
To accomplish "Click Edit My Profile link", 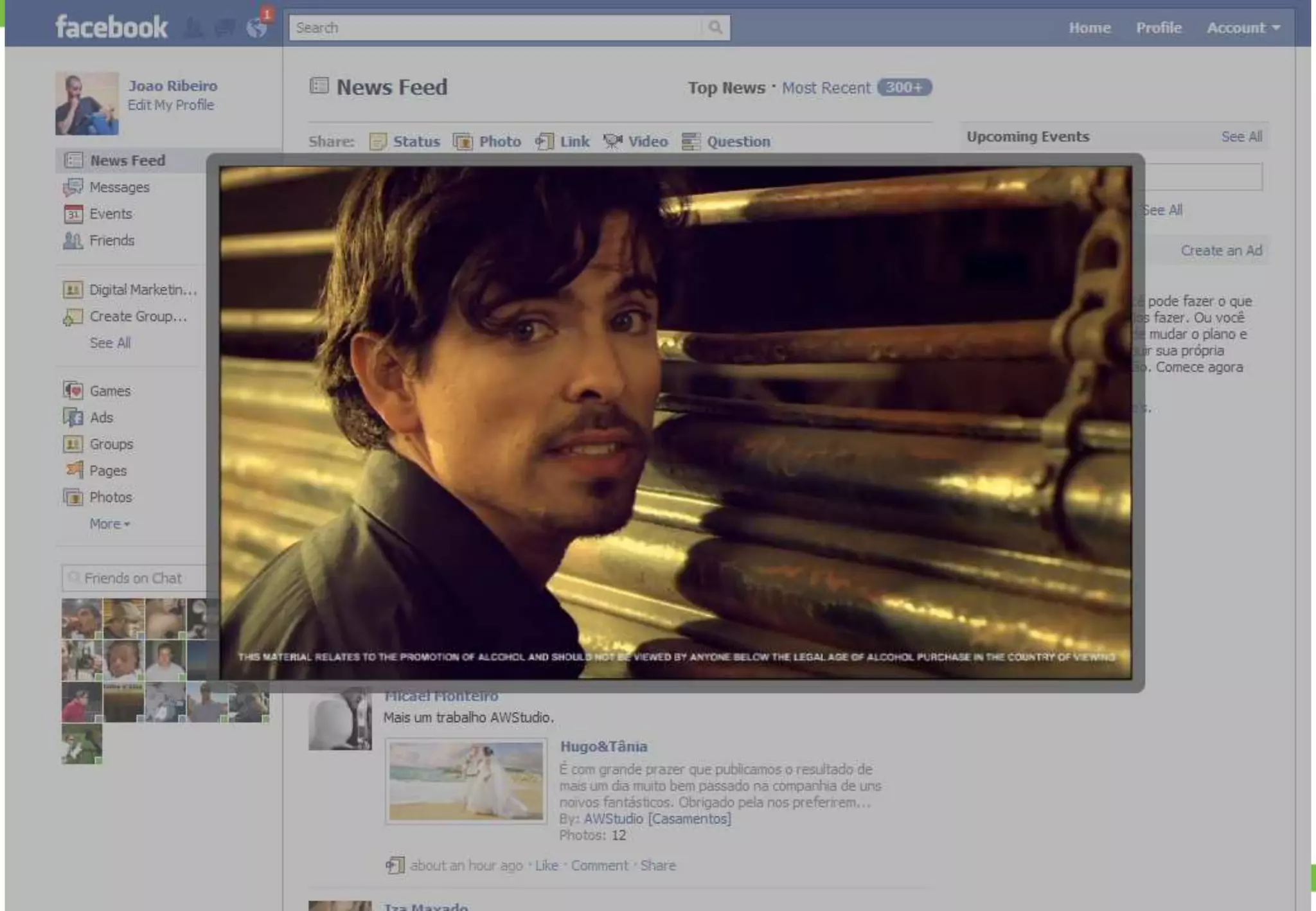I will coord(170,105).
